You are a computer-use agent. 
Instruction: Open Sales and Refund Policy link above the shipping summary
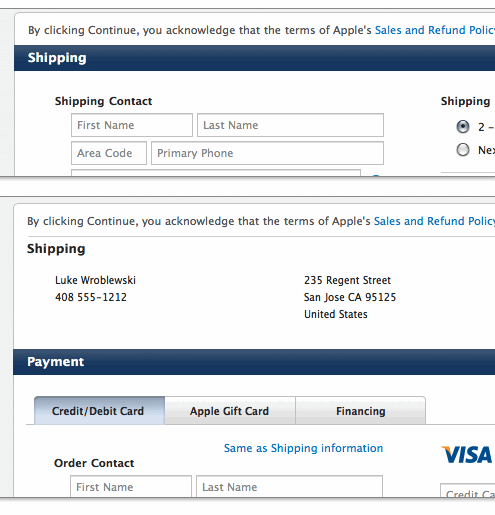[x=434, y=221]
